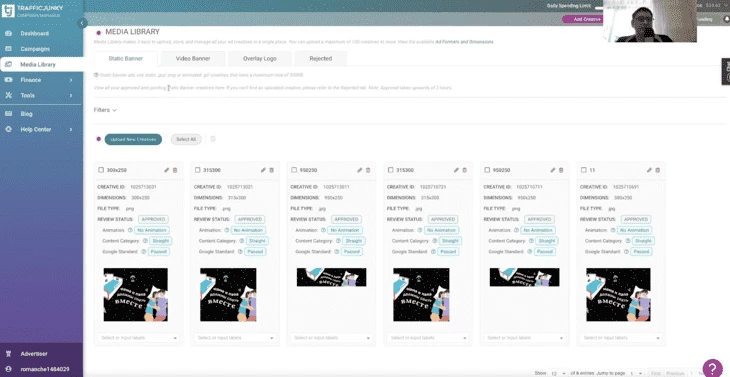Viewport: 730px width, 377px height.
Task: Click the TrafficJunky logo icon
Action: 8,11
